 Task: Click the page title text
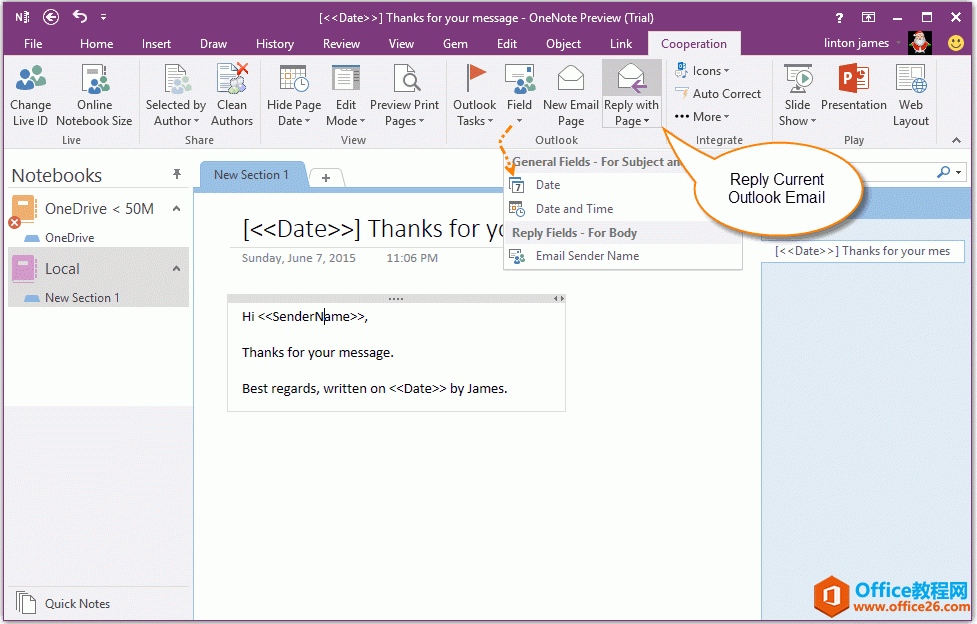pos(373,229)
